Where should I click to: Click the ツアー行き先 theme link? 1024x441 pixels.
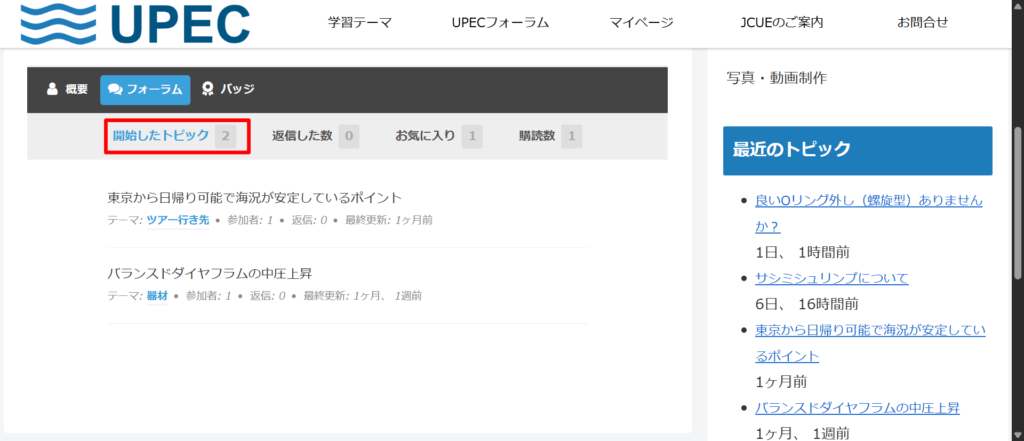pyautogui.click(x=177, y=220)
